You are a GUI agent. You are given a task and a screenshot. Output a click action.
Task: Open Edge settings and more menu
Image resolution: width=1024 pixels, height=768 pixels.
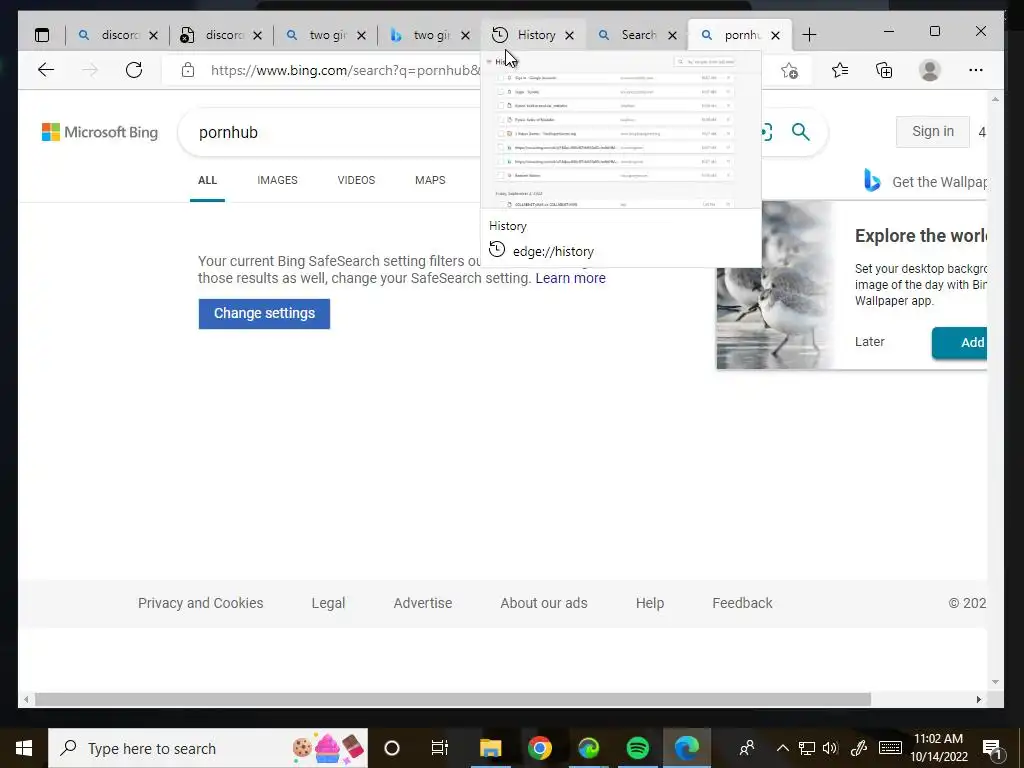pos(976,70)
